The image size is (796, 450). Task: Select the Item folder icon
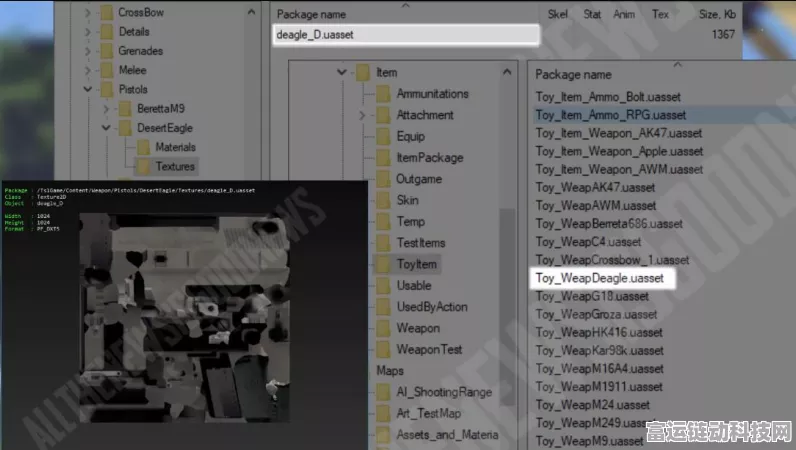click(x=362, y=73)
